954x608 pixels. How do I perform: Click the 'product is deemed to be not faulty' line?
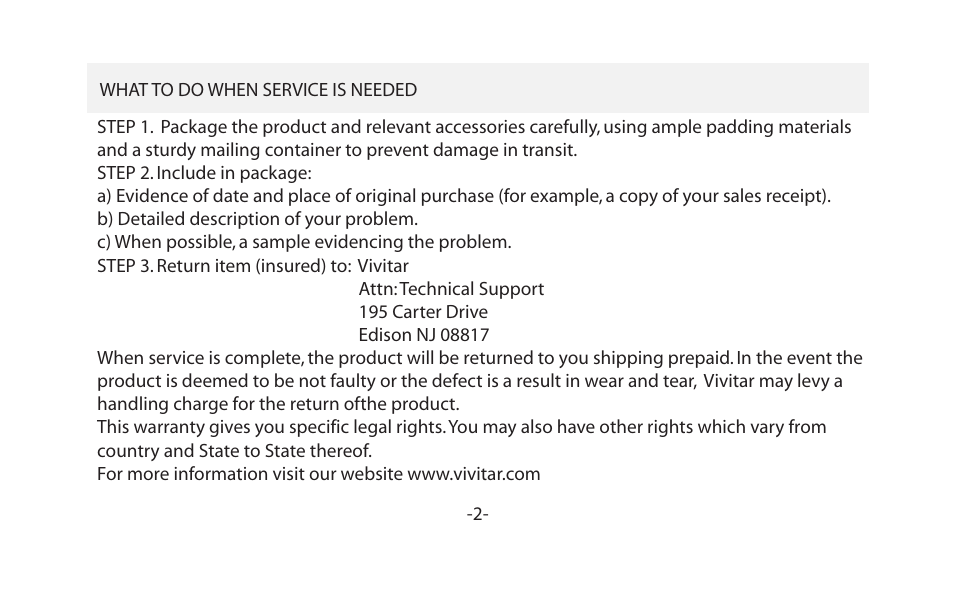click(x=470, y=381)
